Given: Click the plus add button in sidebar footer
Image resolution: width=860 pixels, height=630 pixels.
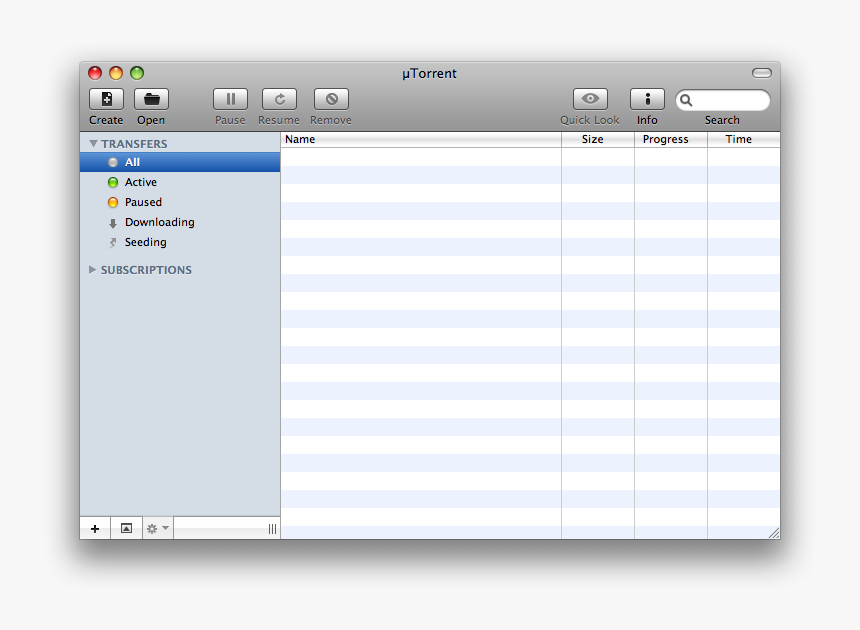Looking at the screenshot, I should tap(95, 529).
